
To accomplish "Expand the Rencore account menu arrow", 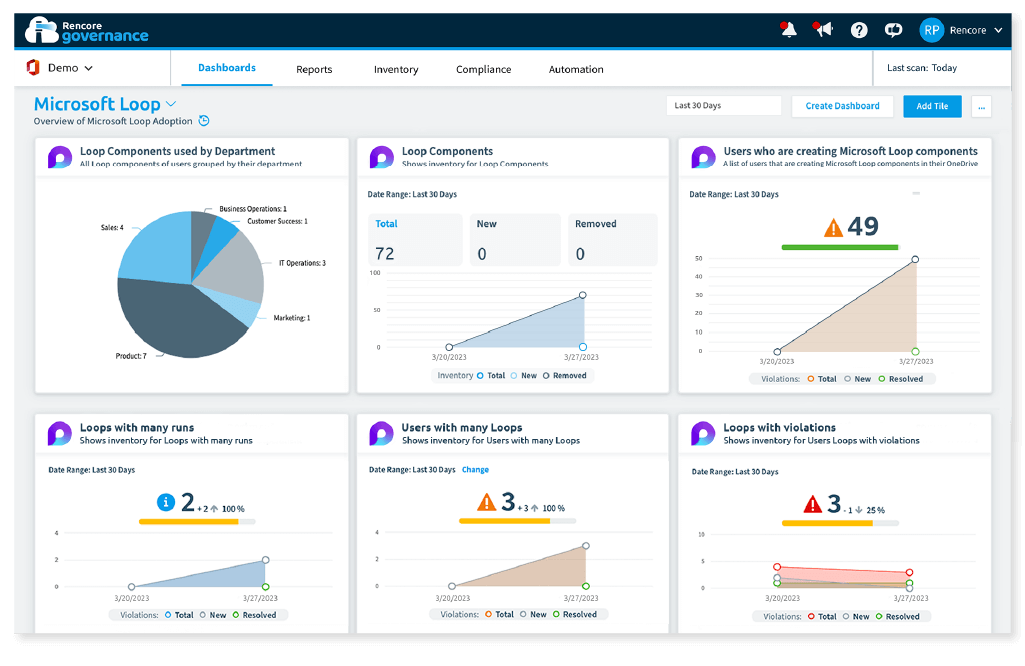I will pos(998,30).
